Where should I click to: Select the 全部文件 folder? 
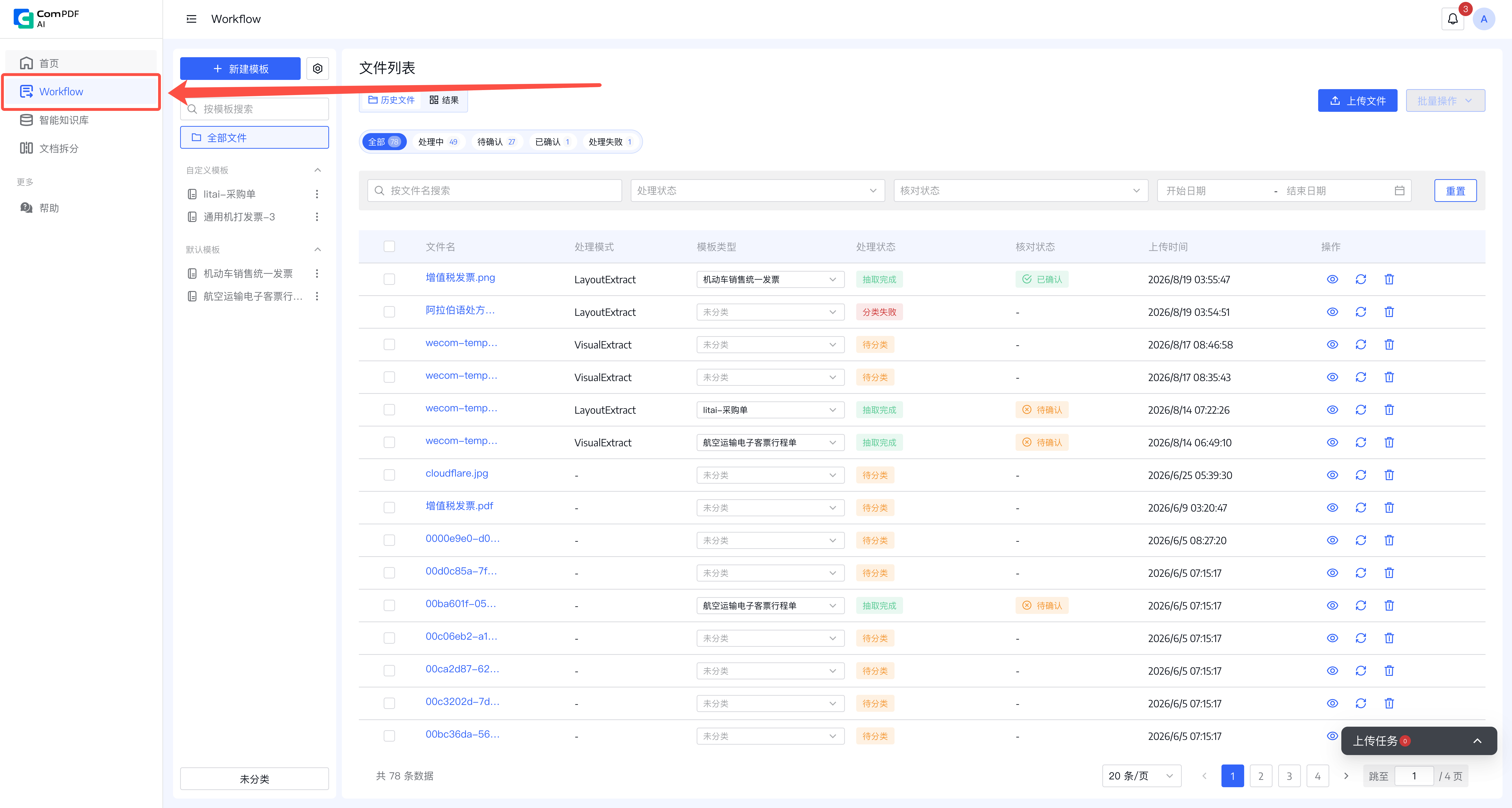254,138
